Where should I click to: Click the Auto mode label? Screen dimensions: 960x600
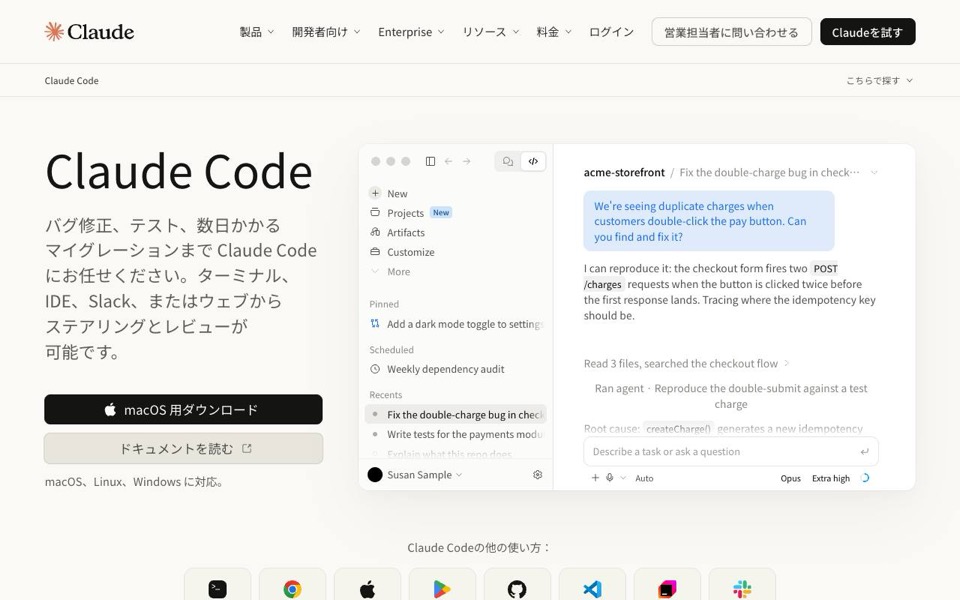[x=644, y=478]
